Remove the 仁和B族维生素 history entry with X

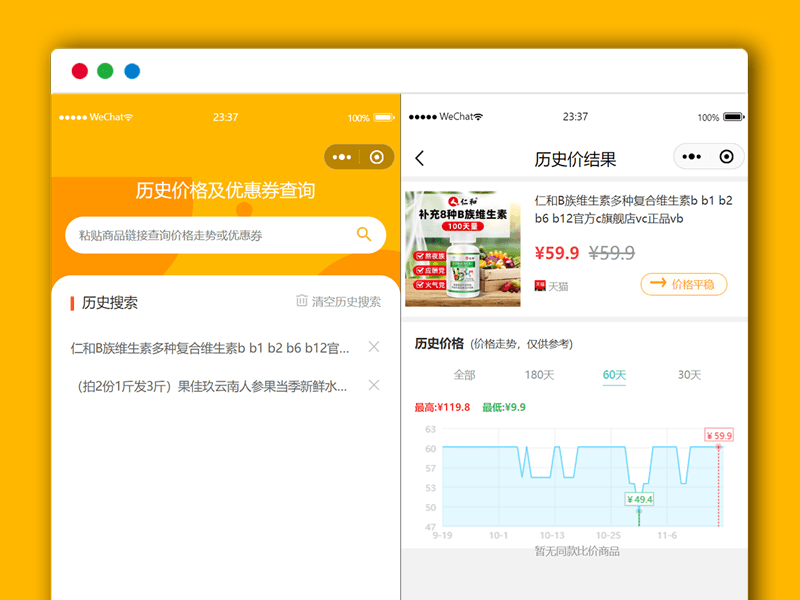pos(375,346)
